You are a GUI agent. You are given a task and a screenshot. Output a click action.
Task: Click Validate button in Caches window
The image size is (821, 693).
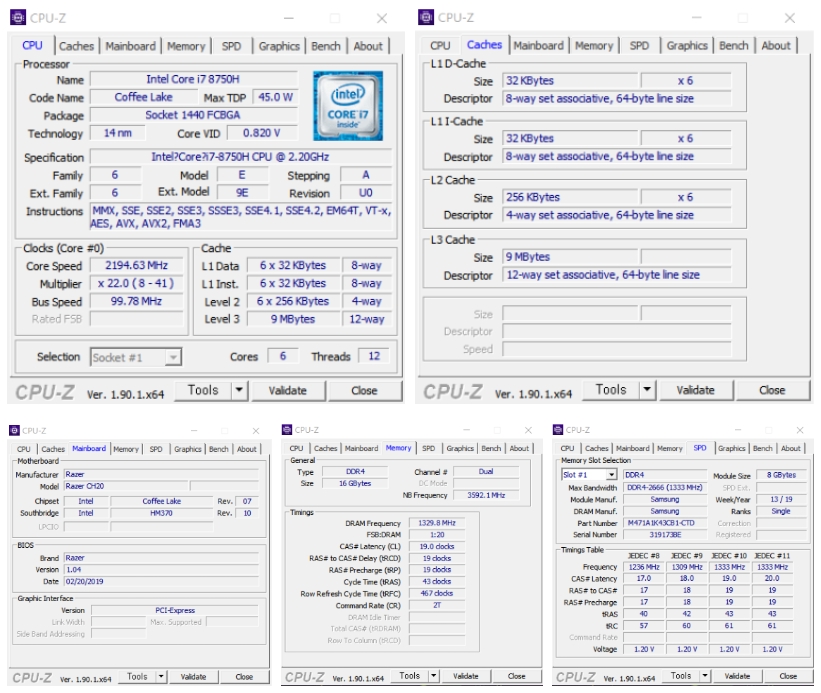[695, 390]
